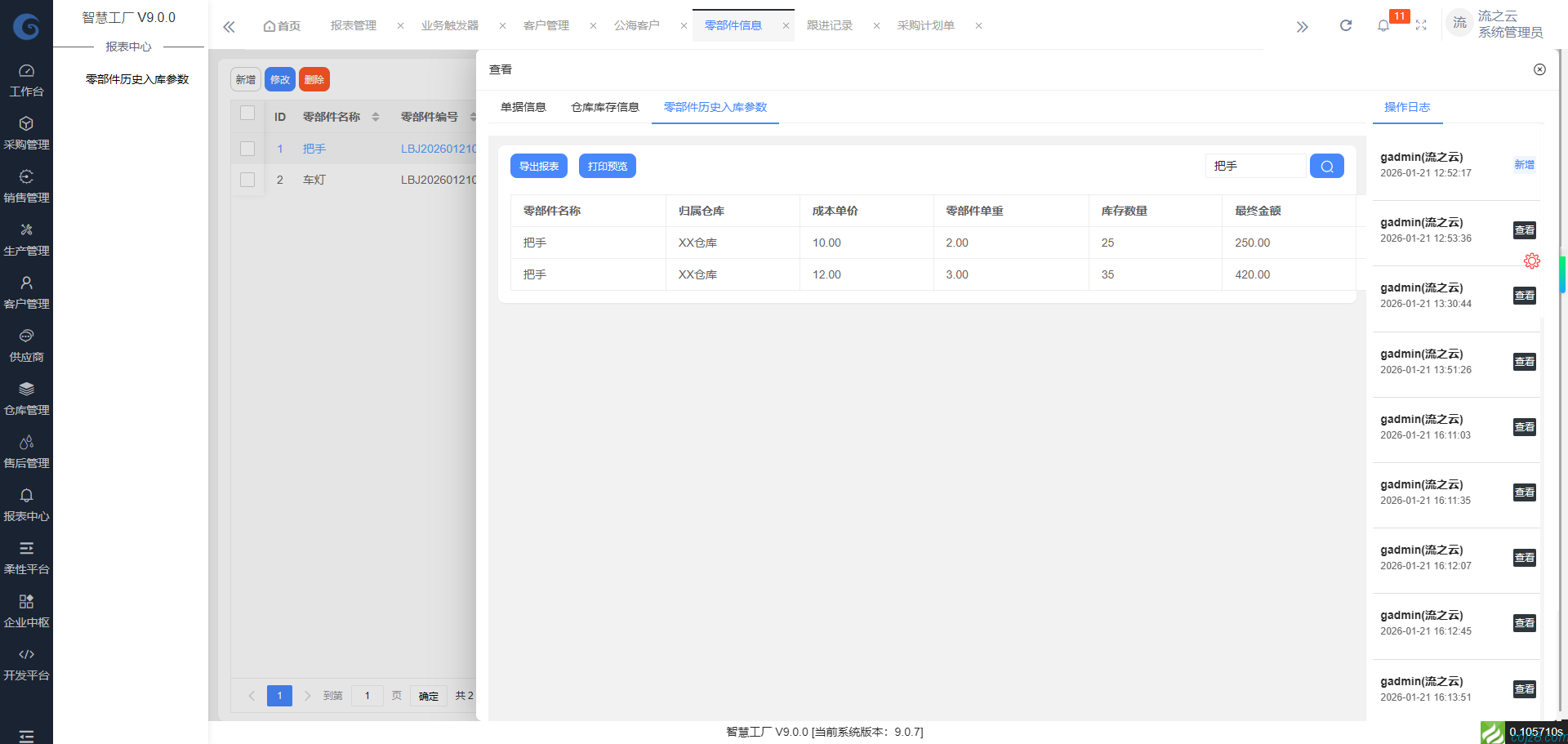Switch to the 单据信息 tab

523,107
